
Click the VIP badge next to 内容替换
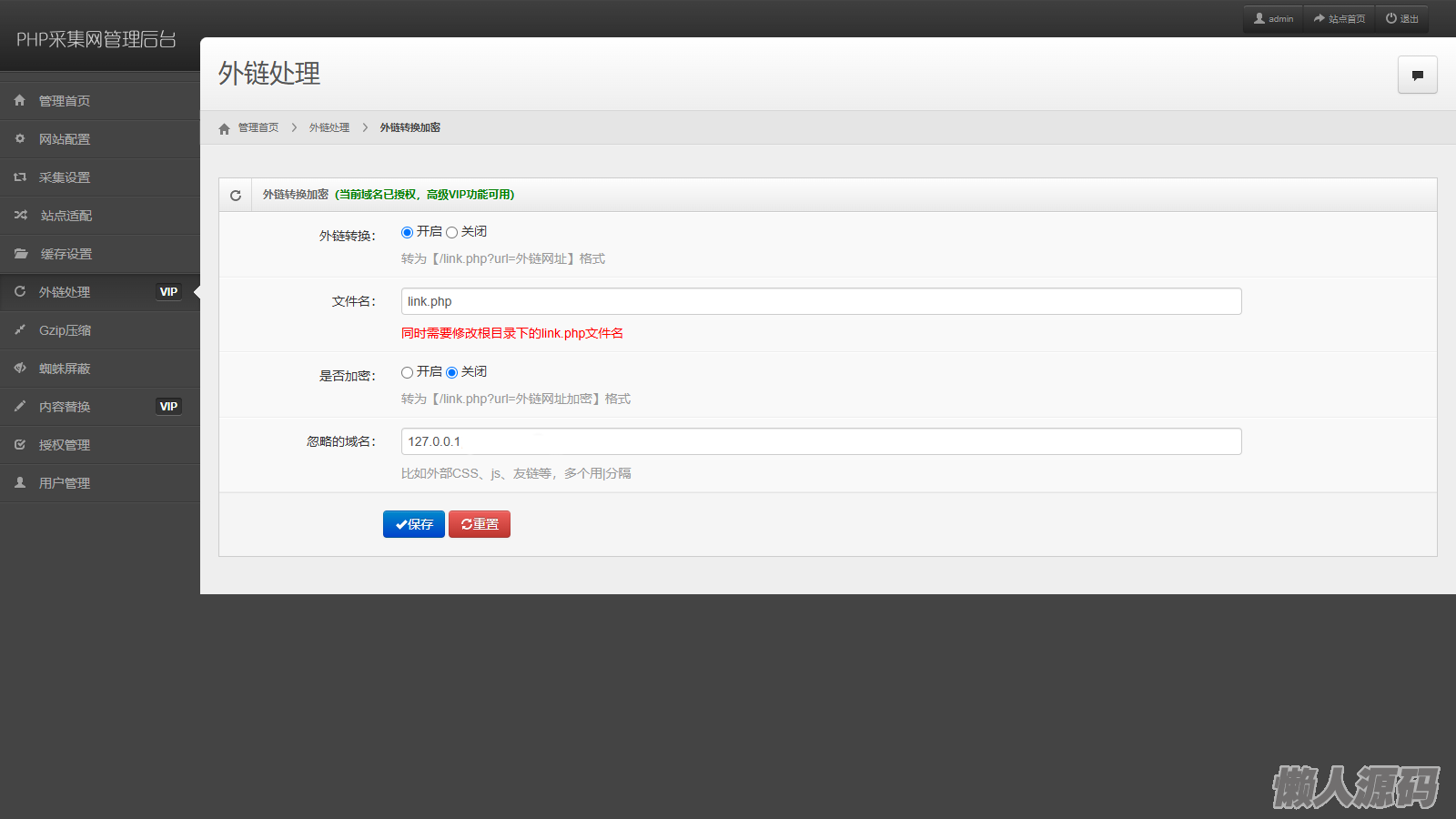pos(168,407)
